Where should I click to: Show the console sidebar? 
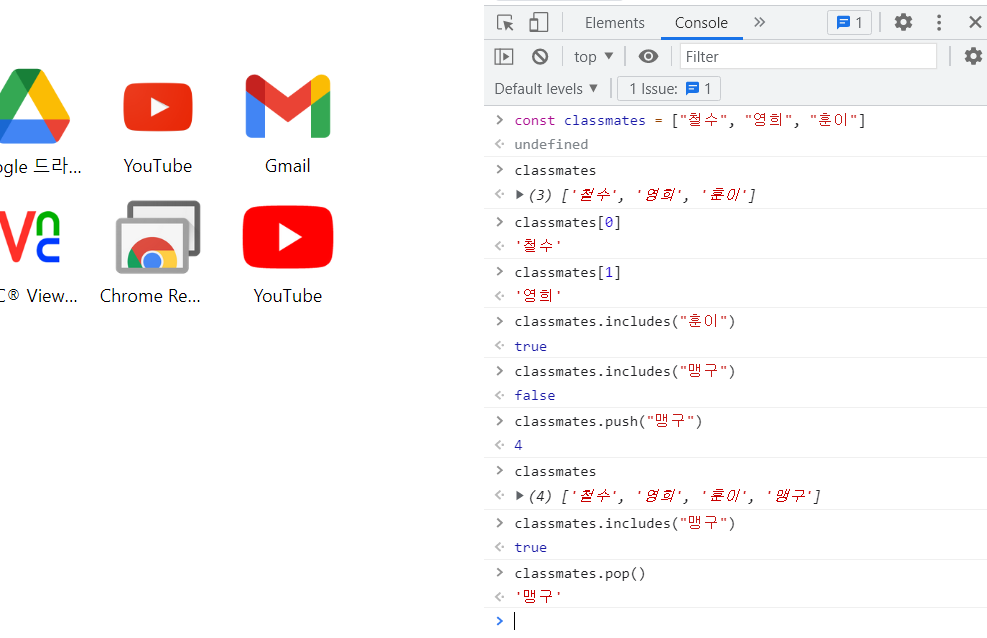click(x=504, y=57)
